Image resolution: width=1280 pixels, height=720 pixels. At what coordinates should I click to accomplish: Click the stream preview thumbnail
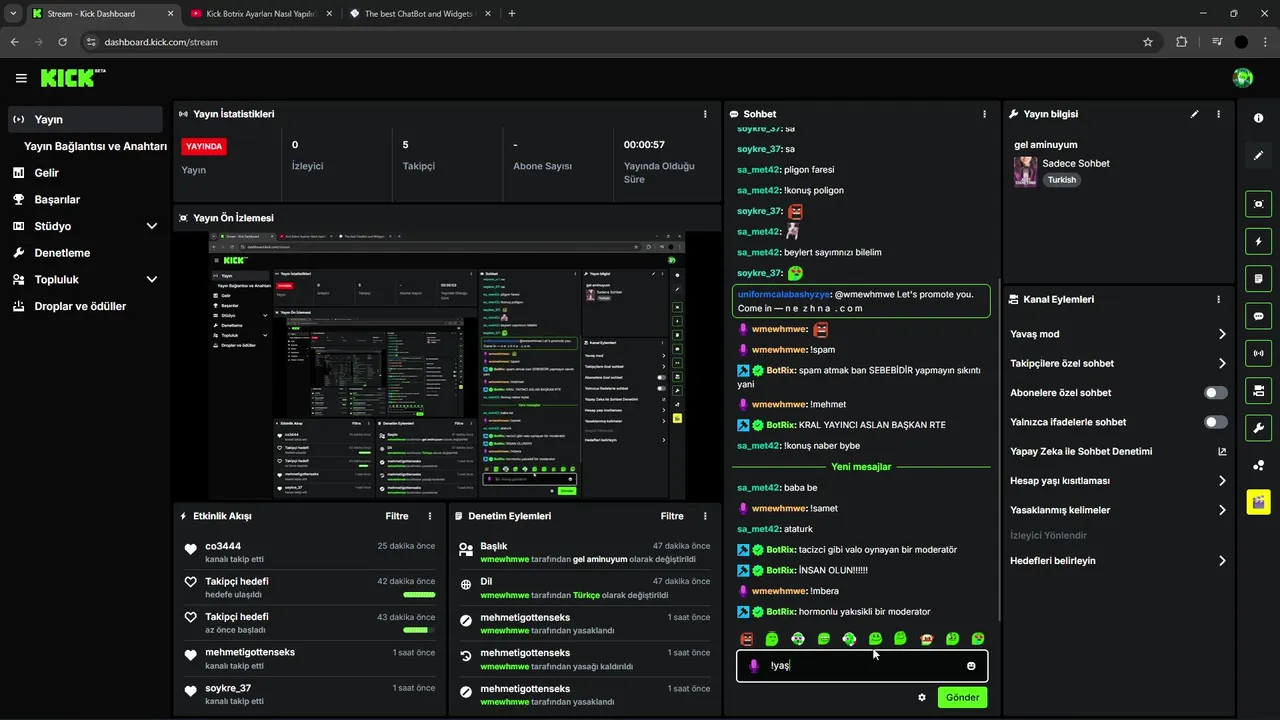pos(447,366)
